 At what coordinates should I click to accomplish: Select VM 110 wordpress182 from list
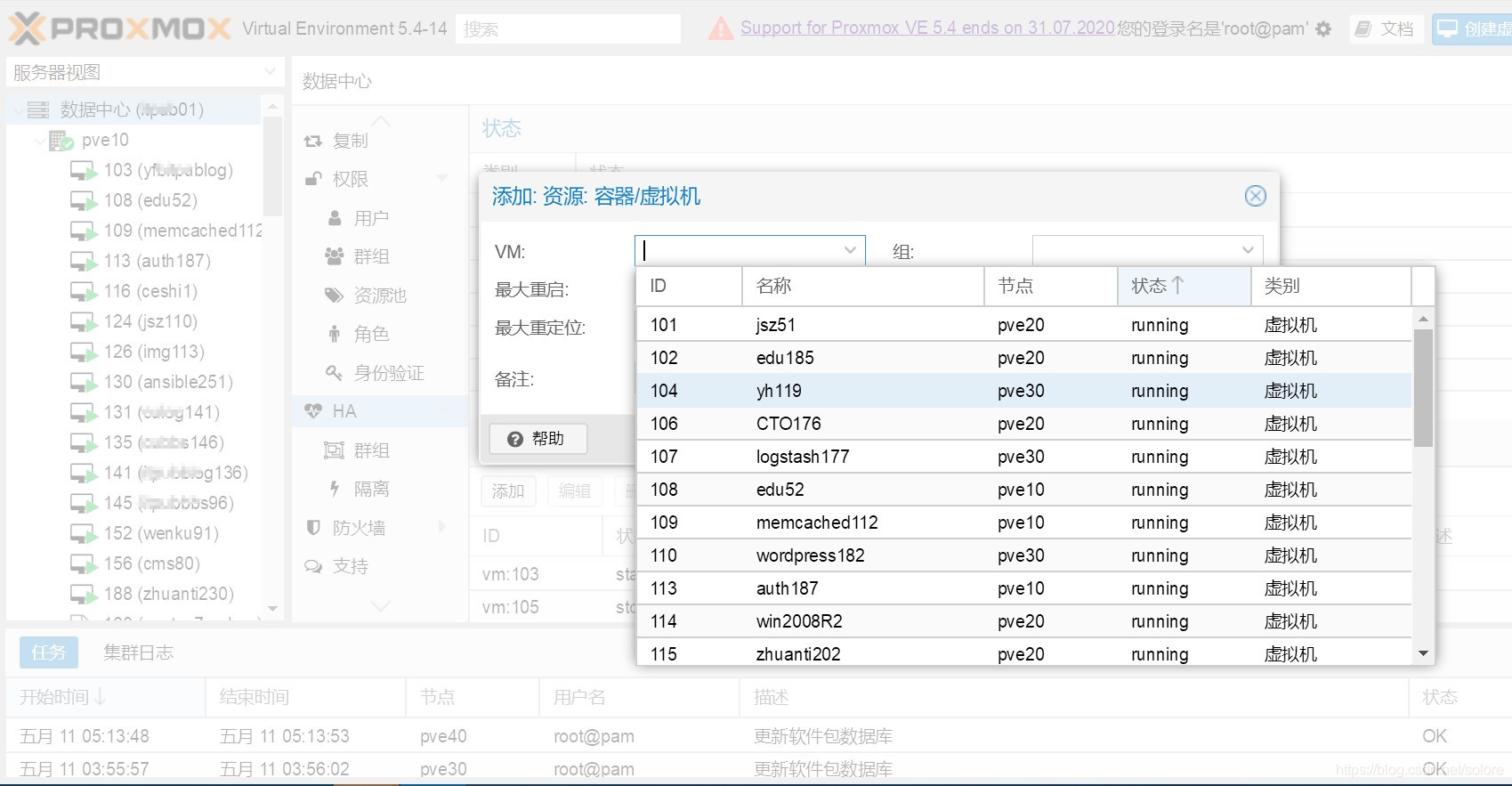pos(1024,555)
